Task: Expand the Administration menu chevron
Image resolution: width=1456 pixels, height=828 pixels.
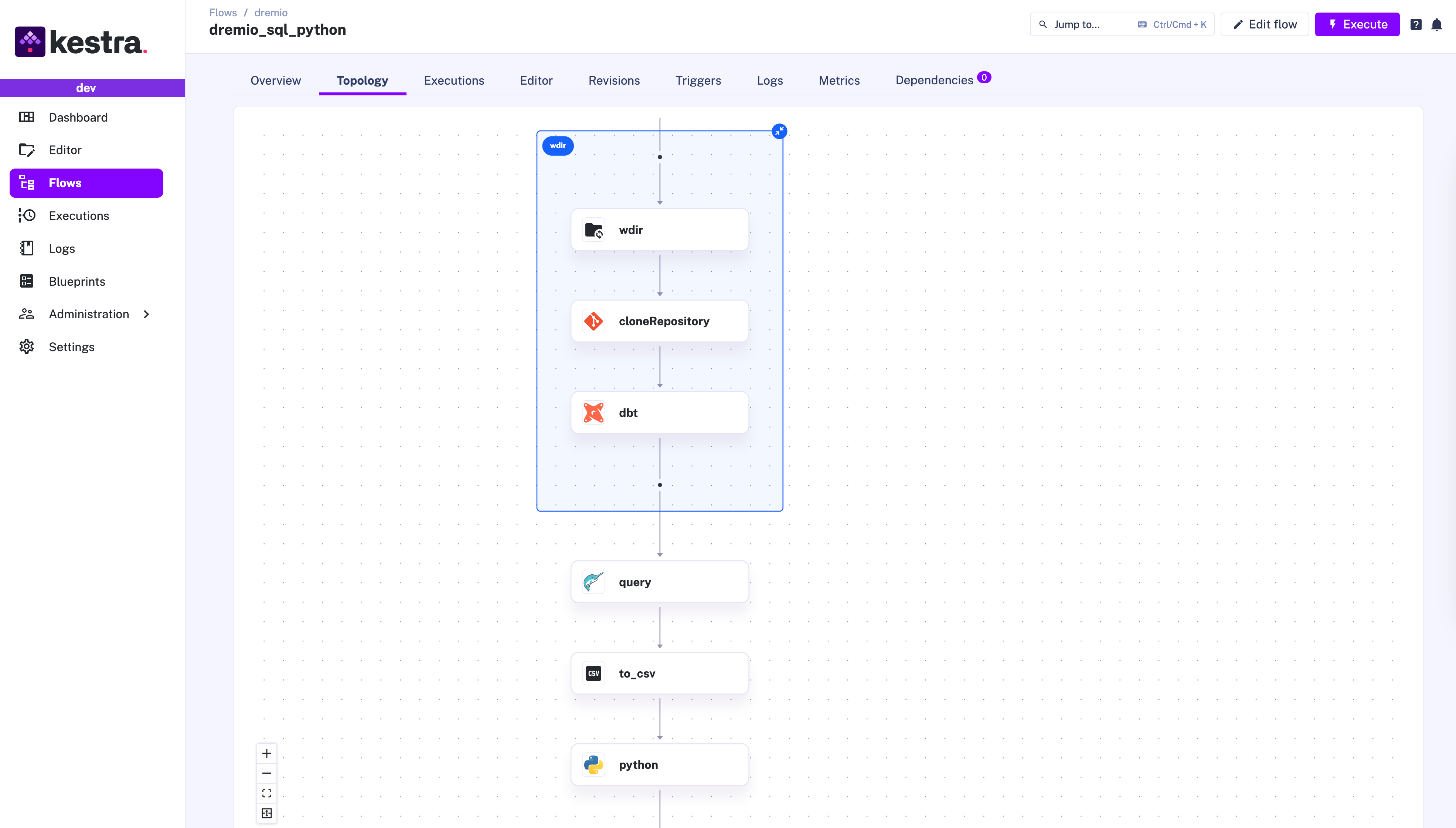Action: (146, 314)
